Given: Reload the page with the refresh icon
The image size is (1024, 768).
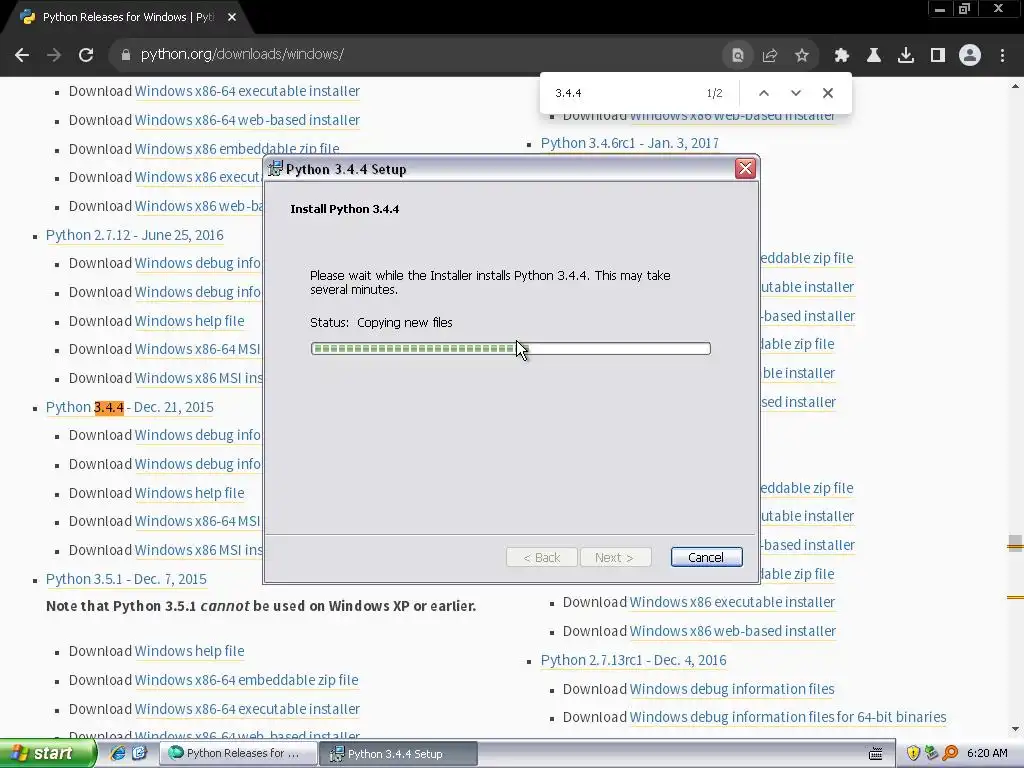Looking at the screenshot, I should [86, 55].
